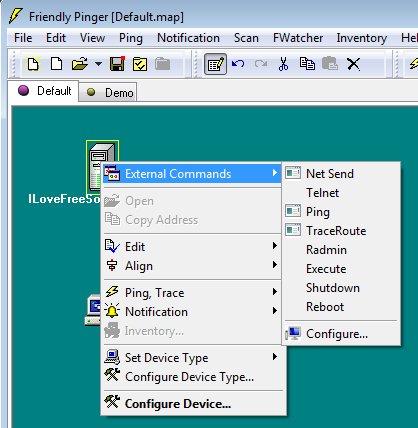Toggle the edit mode toolbar button

(x=216, y=64)
